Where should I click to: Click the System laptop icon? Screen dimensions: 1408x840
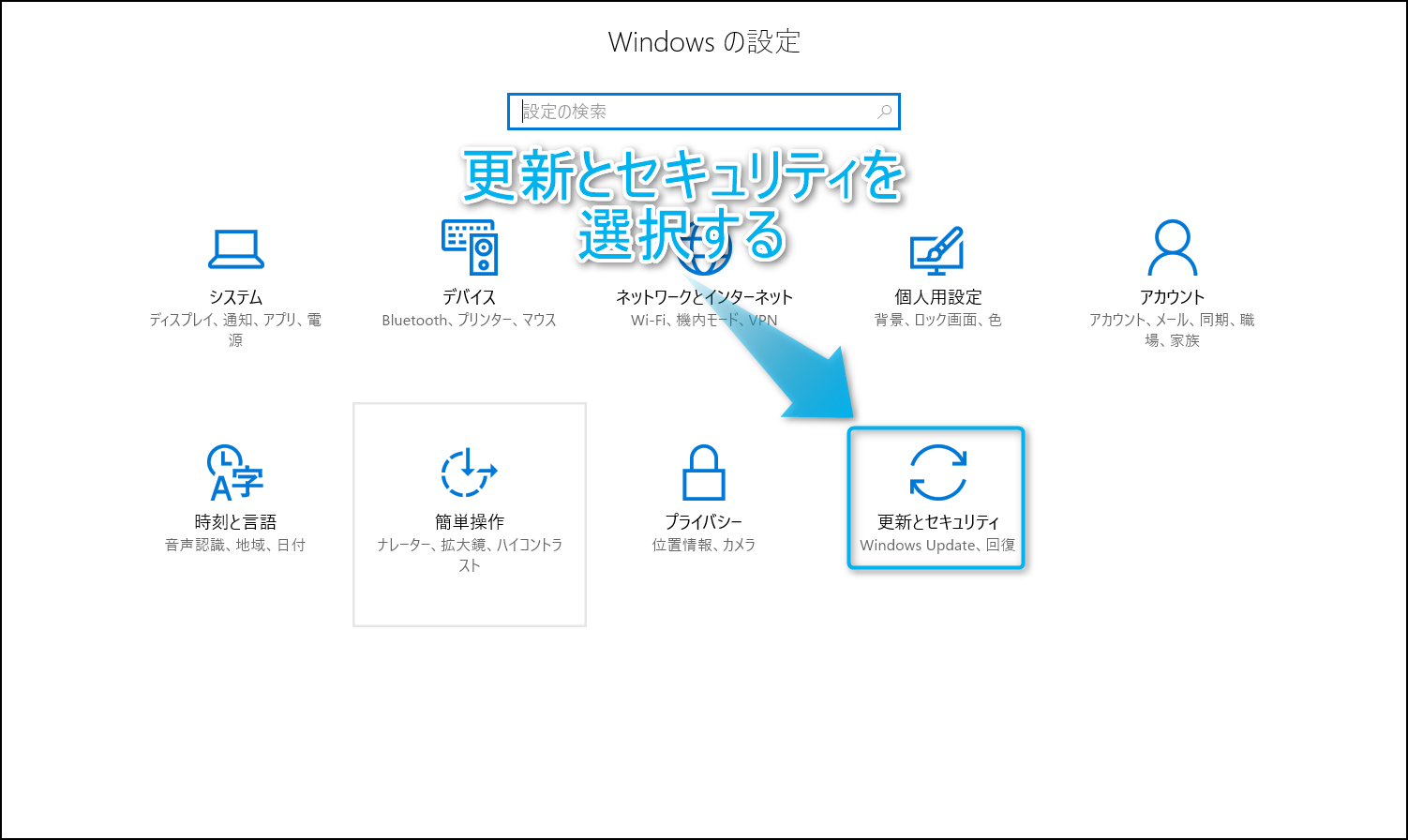(x=235, y=249)
